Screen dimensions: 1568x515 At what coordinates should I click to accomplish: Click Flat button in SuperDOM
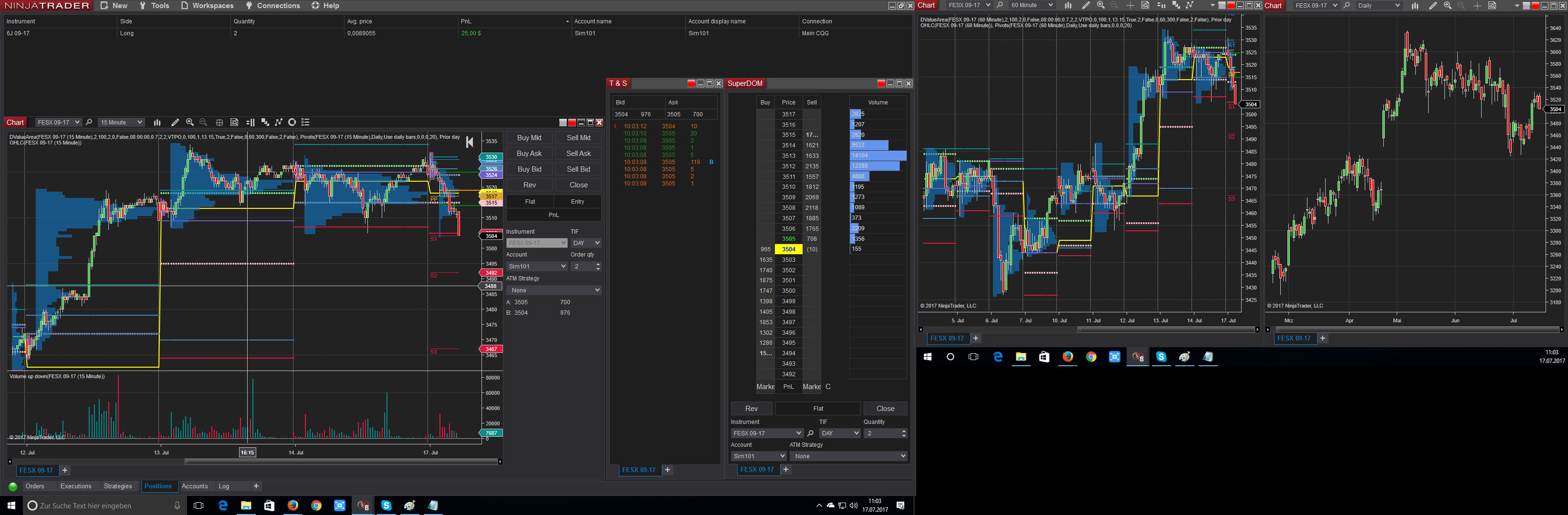coord(818,409)
